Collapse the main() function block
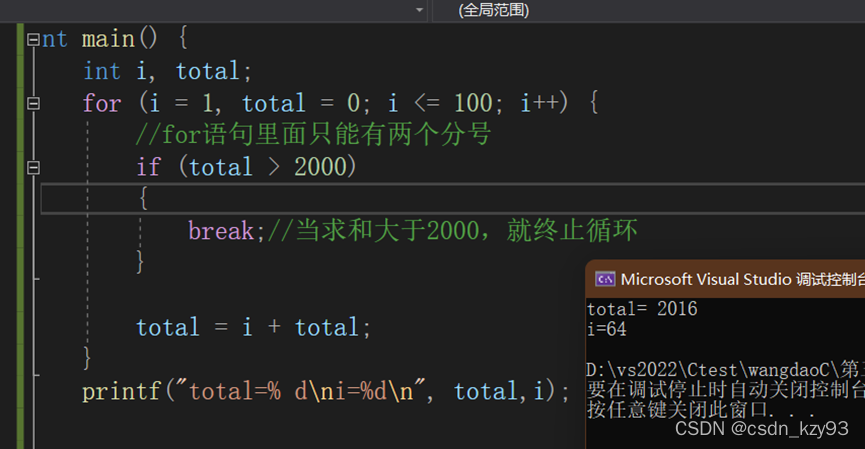The width and height of the screenshot is (865, 449). (33, 40)
